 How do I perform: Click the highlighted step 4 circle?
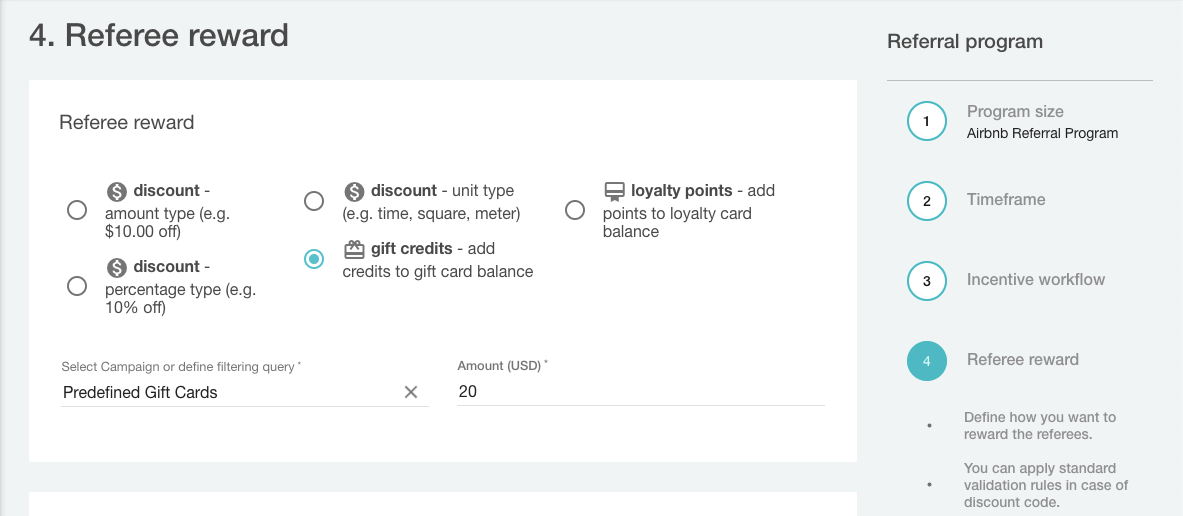click(x=927, y=361)
